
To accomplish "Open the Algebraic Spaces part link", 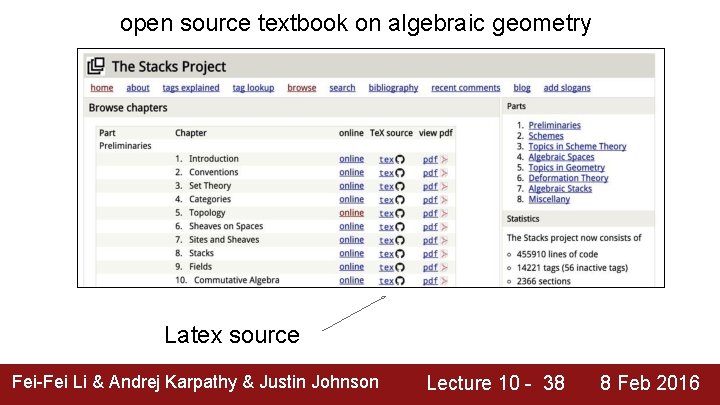I will pyautogui.click(x=561, y=157).
